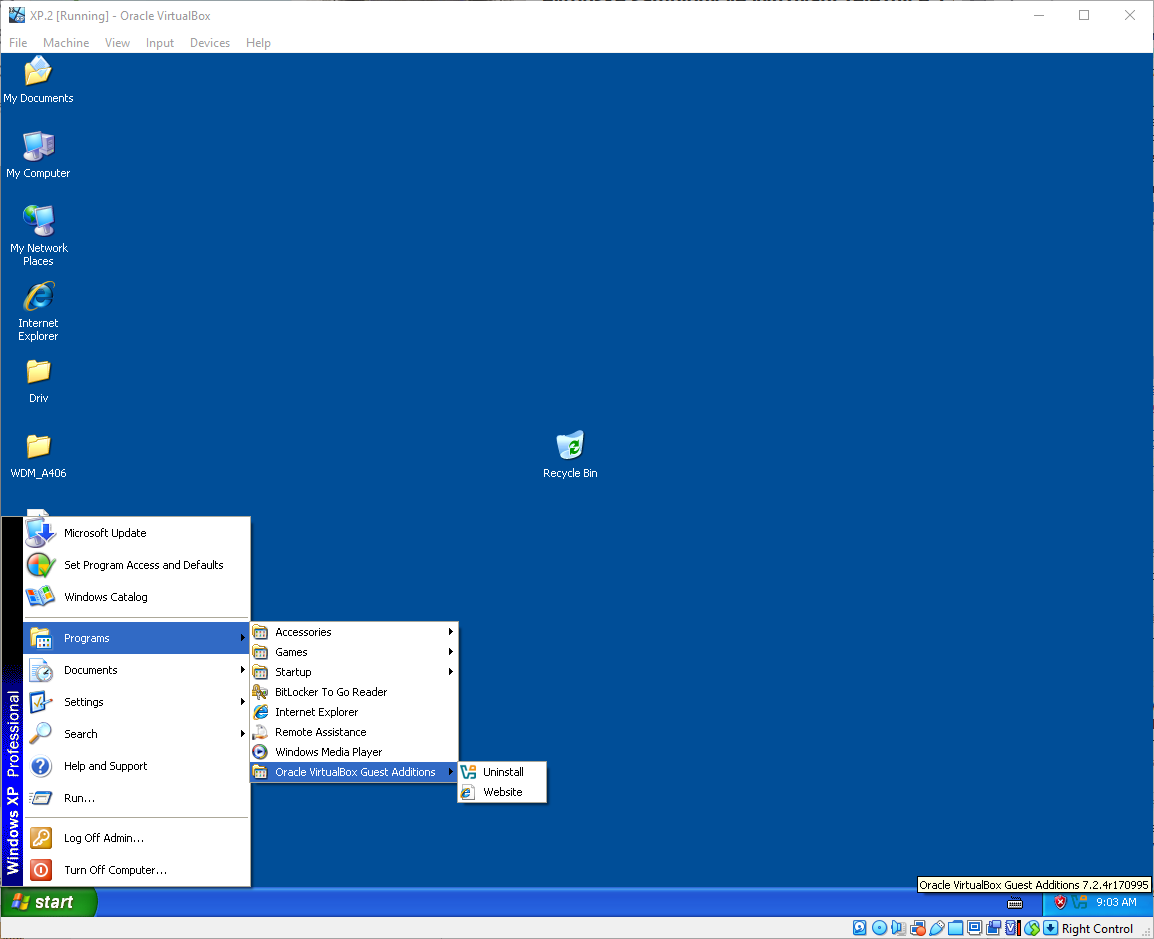This screenshot has height=939, width=1154.
Task: Select the My Documents desktop icon
Action: pyautogui.click(x=38, y=79)
